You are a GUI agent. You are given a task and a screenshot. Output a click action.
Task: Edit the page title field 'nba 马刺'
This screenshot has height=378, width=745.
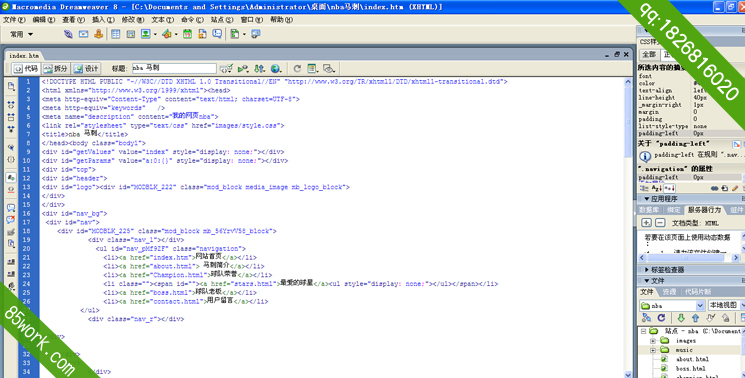click(x=173, y=68)
